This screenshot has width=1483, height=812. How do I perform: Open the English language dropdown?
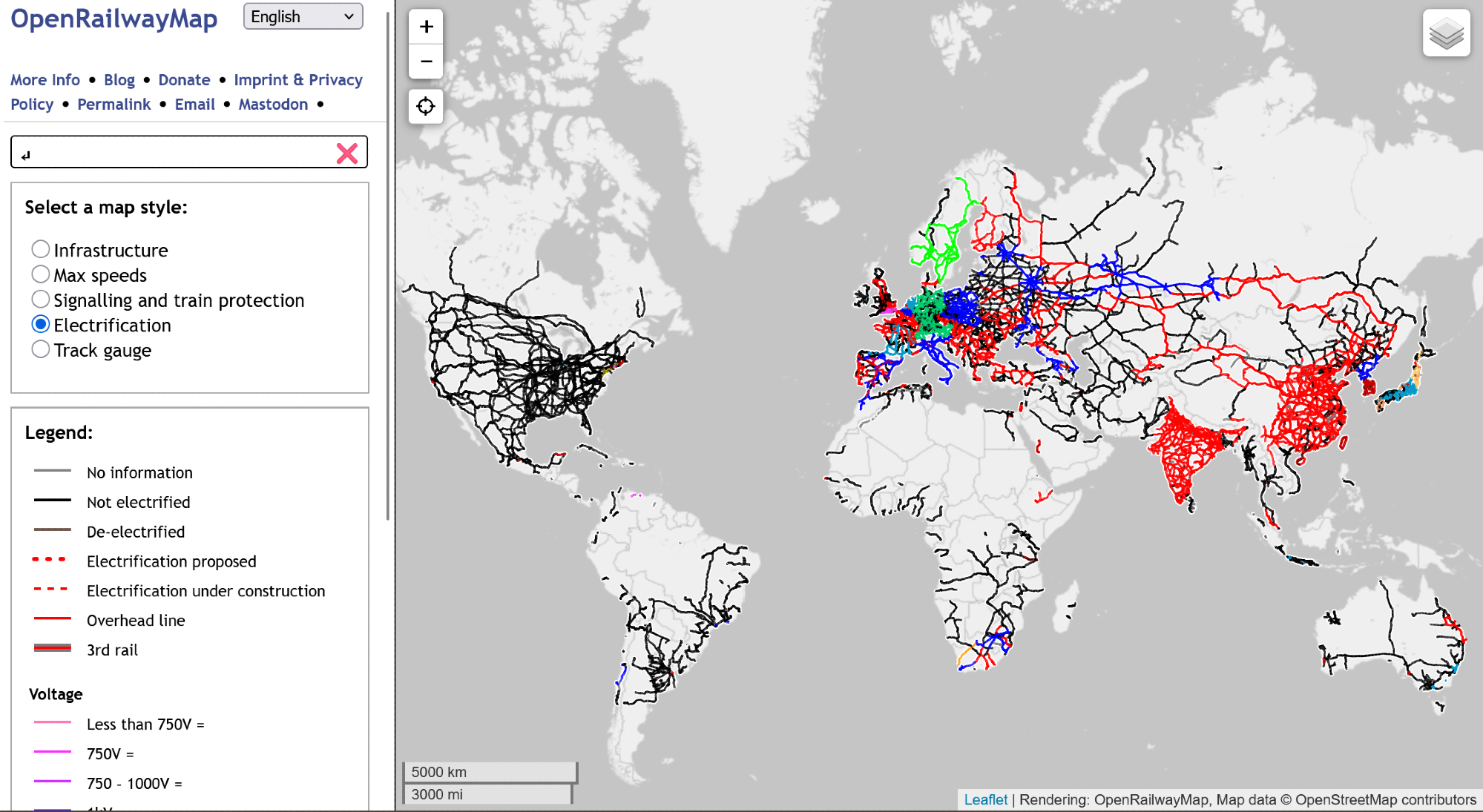coord(303,16)
